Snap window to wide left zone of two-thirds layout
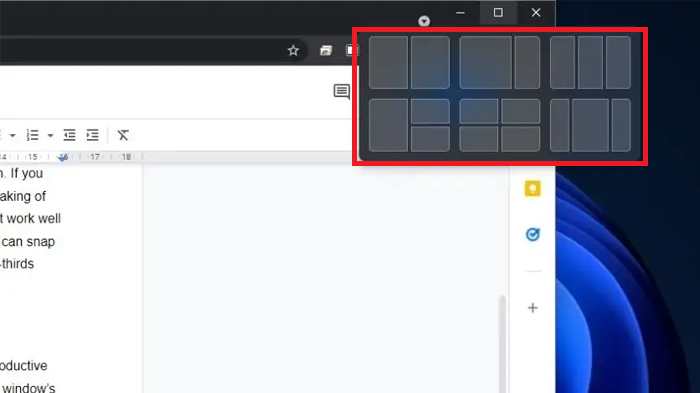700x393 pixels. 485,63
